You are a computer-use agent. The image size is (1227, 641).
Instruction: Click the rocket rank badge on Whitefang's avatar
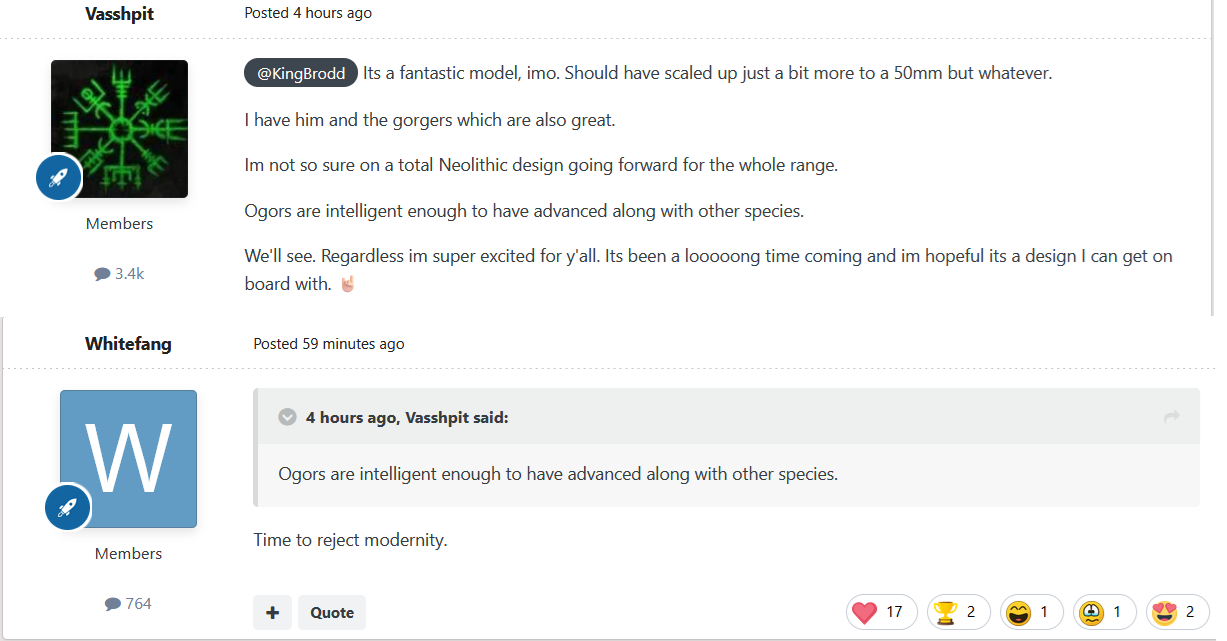68,508
